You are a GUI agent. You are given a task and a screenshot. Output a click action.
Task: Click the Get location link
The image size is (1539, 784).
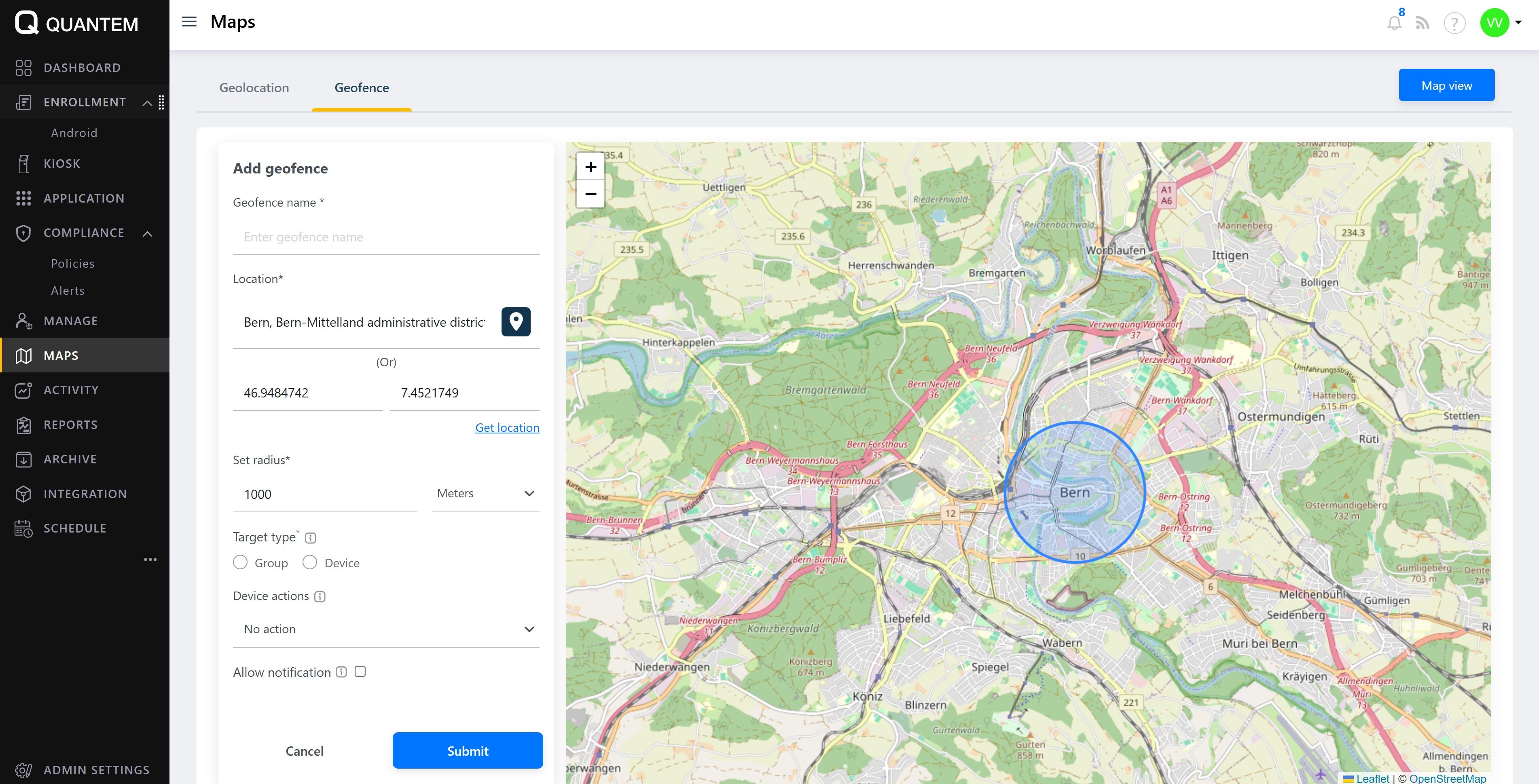coord(507,427)
